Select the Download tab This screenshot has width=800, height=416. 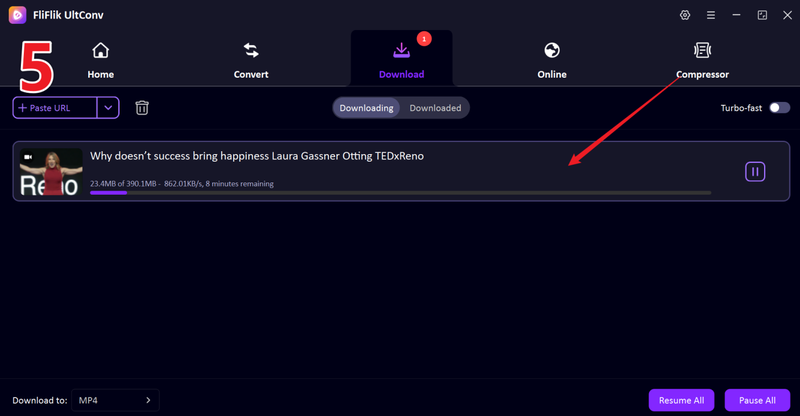[x=402, y=60]
